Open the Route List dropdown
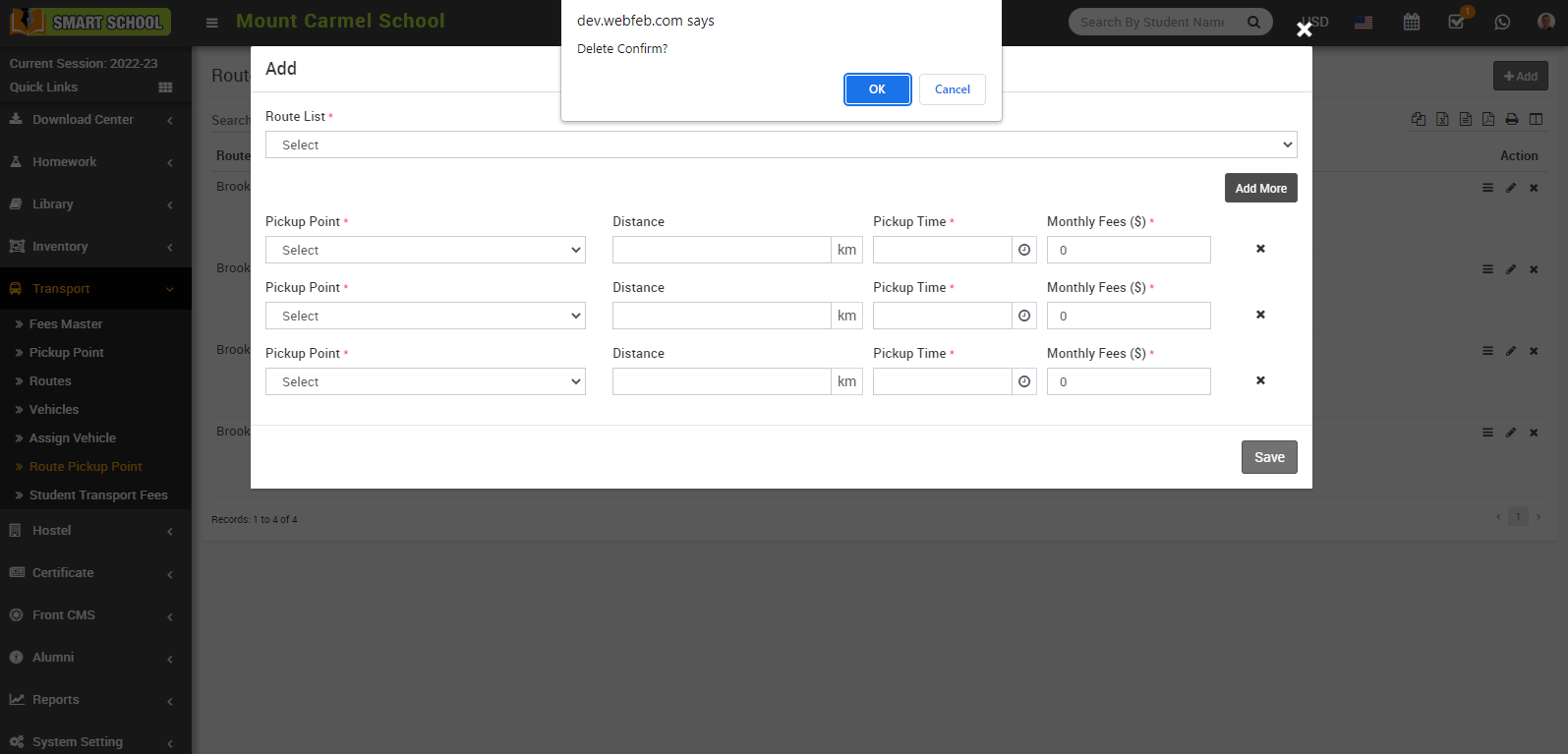 (x=781, y=145)
